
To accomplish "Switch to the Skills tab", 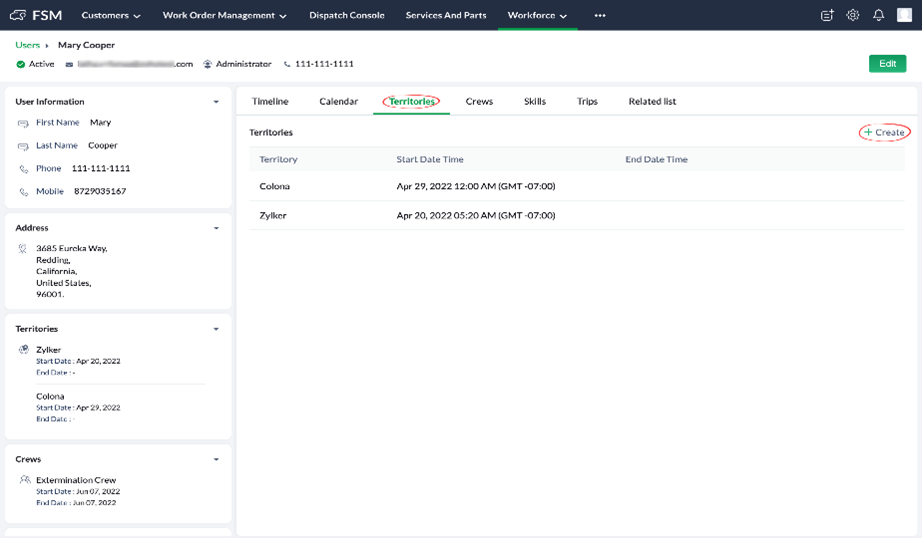I will click(x=535, y=101).
